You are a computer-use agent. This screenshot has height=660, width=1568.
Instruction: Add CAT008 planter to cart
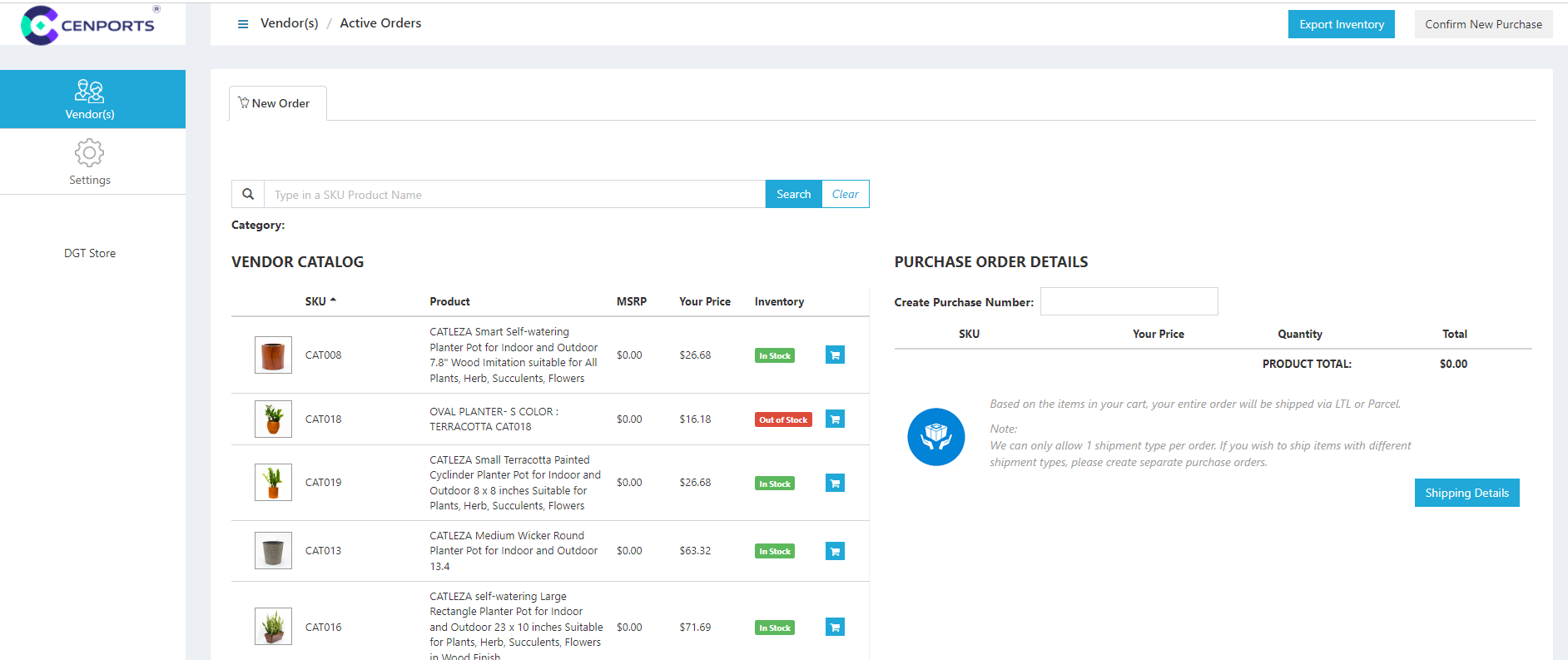[835, 355]
